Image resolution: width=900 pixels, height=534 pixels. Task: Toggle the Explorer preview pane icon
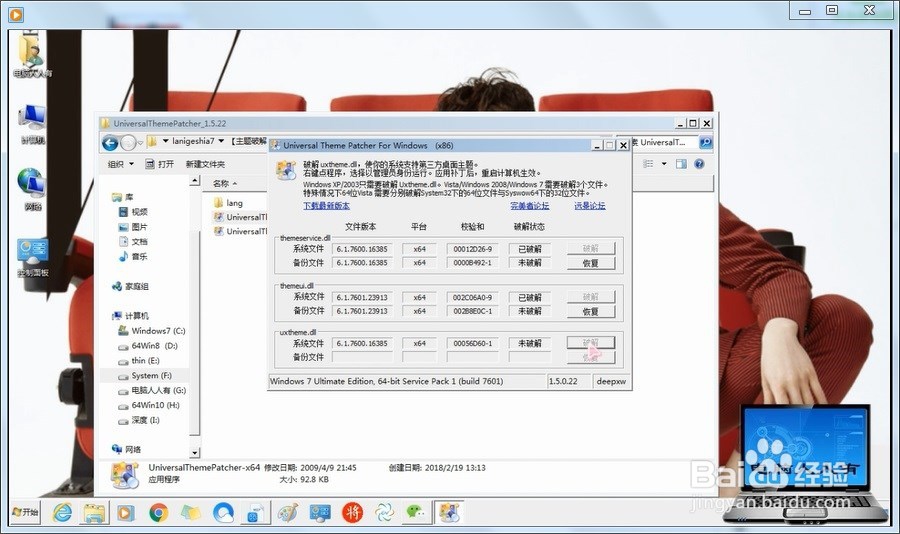681,164
